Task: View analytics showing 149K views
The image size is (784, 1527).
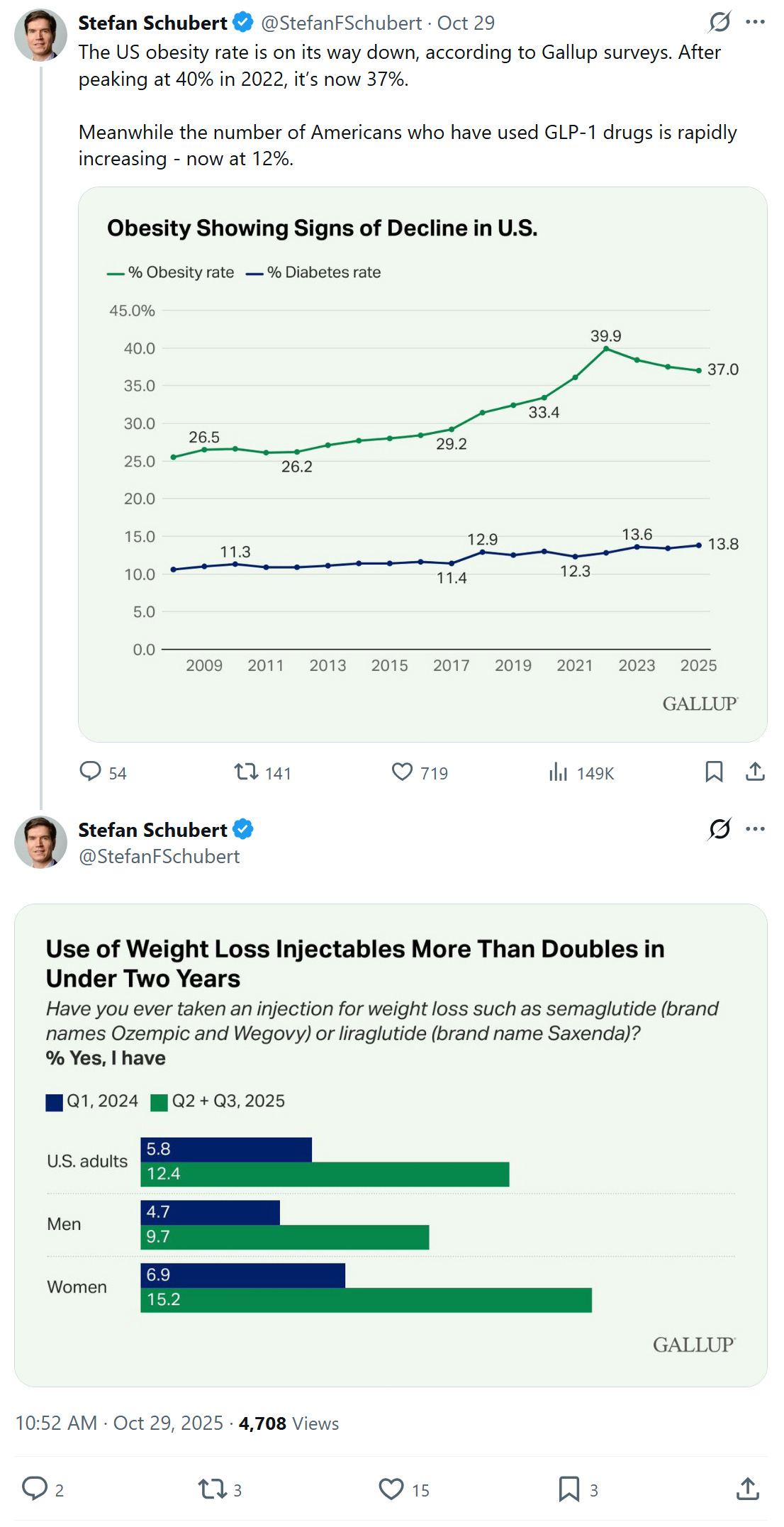Action: [x=559, y=772]
